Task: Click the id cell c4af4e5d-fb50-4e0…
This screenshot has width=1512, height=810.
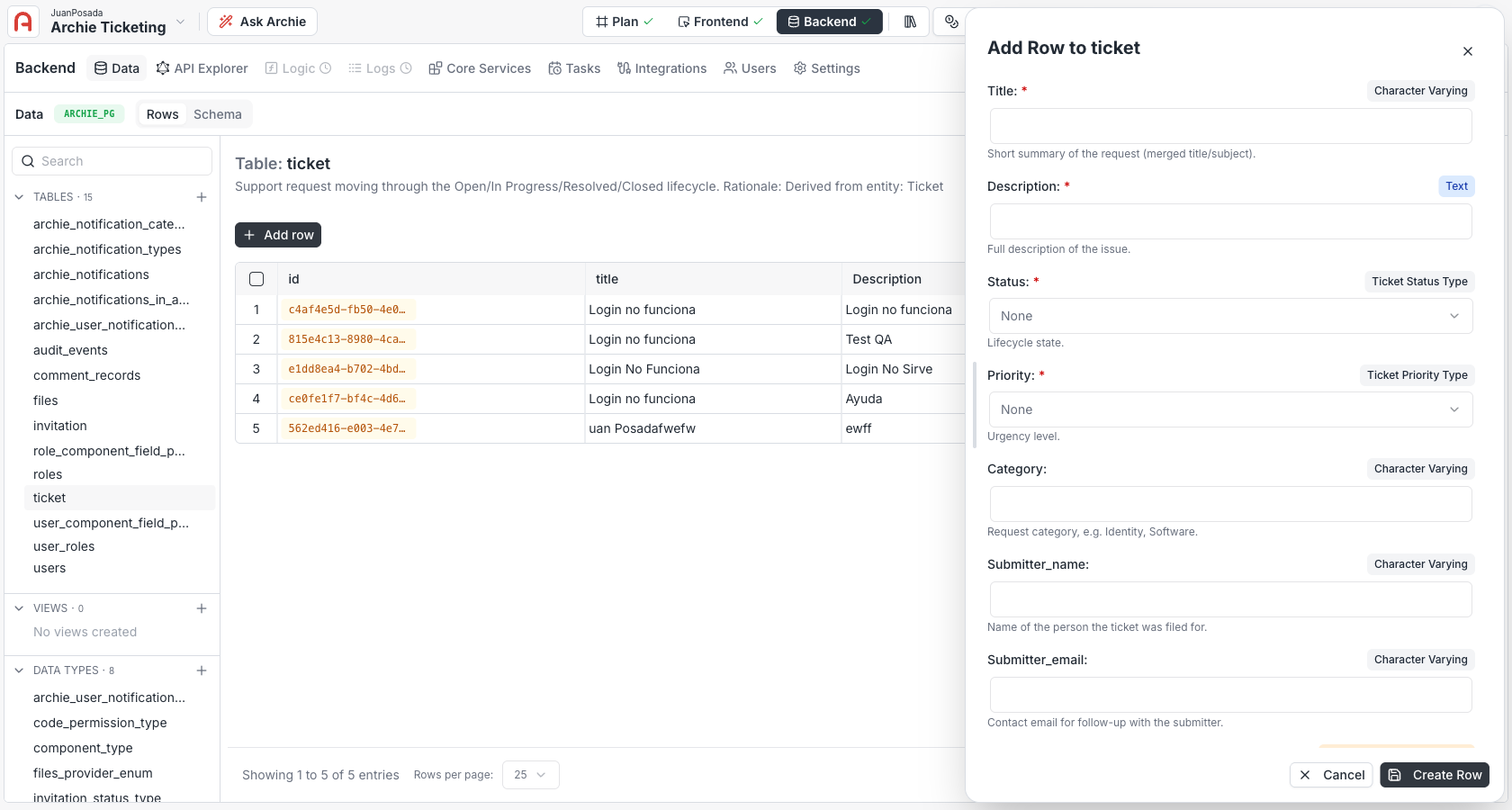Action: point(347,310)
